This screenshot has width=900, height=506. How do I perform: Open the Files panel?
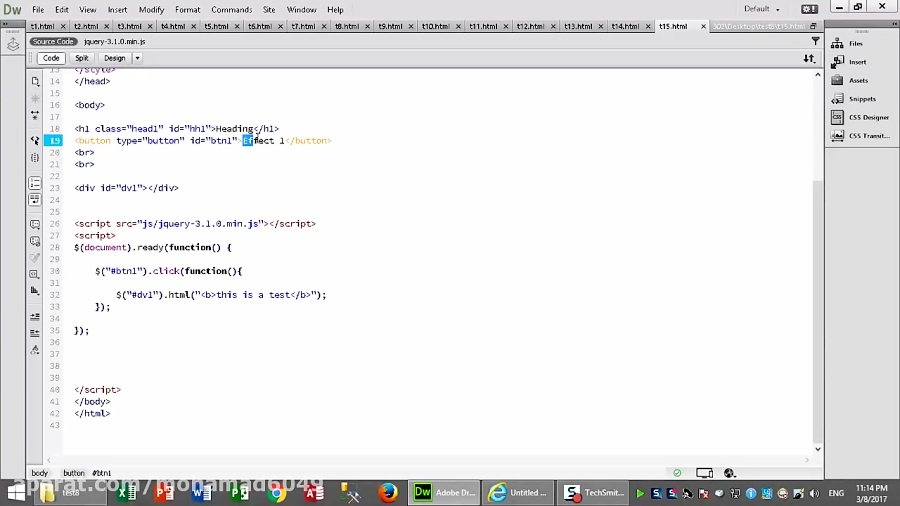pos(855,44)
